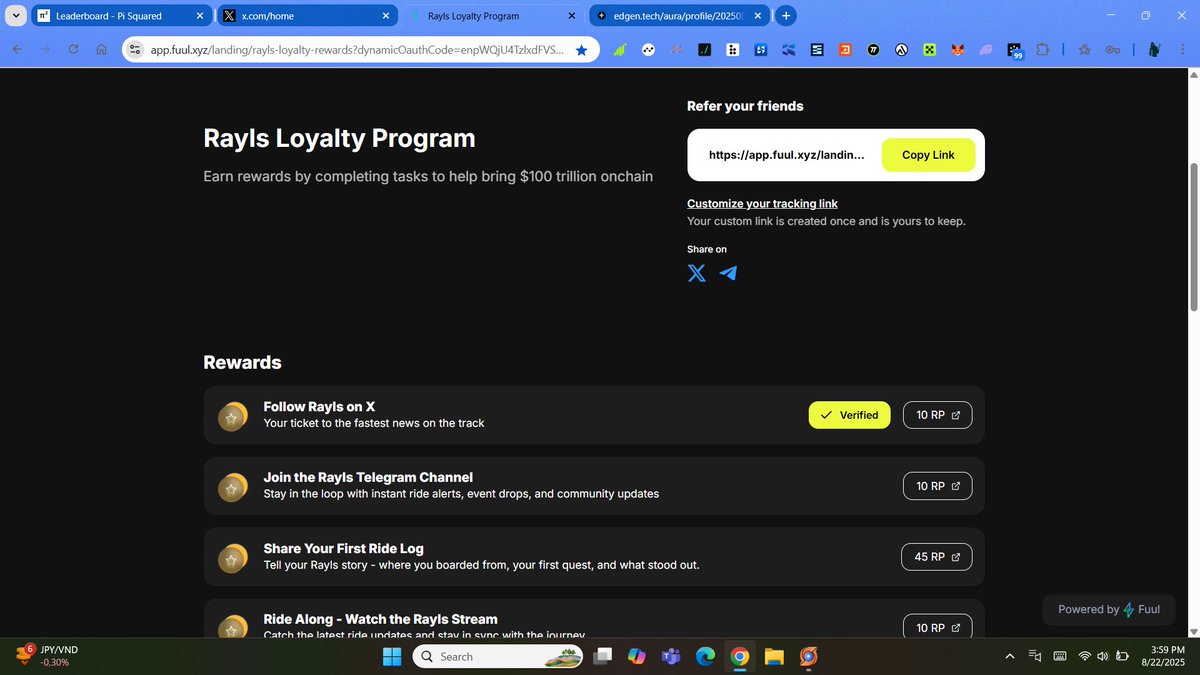Click the Powered by Fuul badge
The width and height of the screenshot is (1200, 675).
pos(1109,609)
